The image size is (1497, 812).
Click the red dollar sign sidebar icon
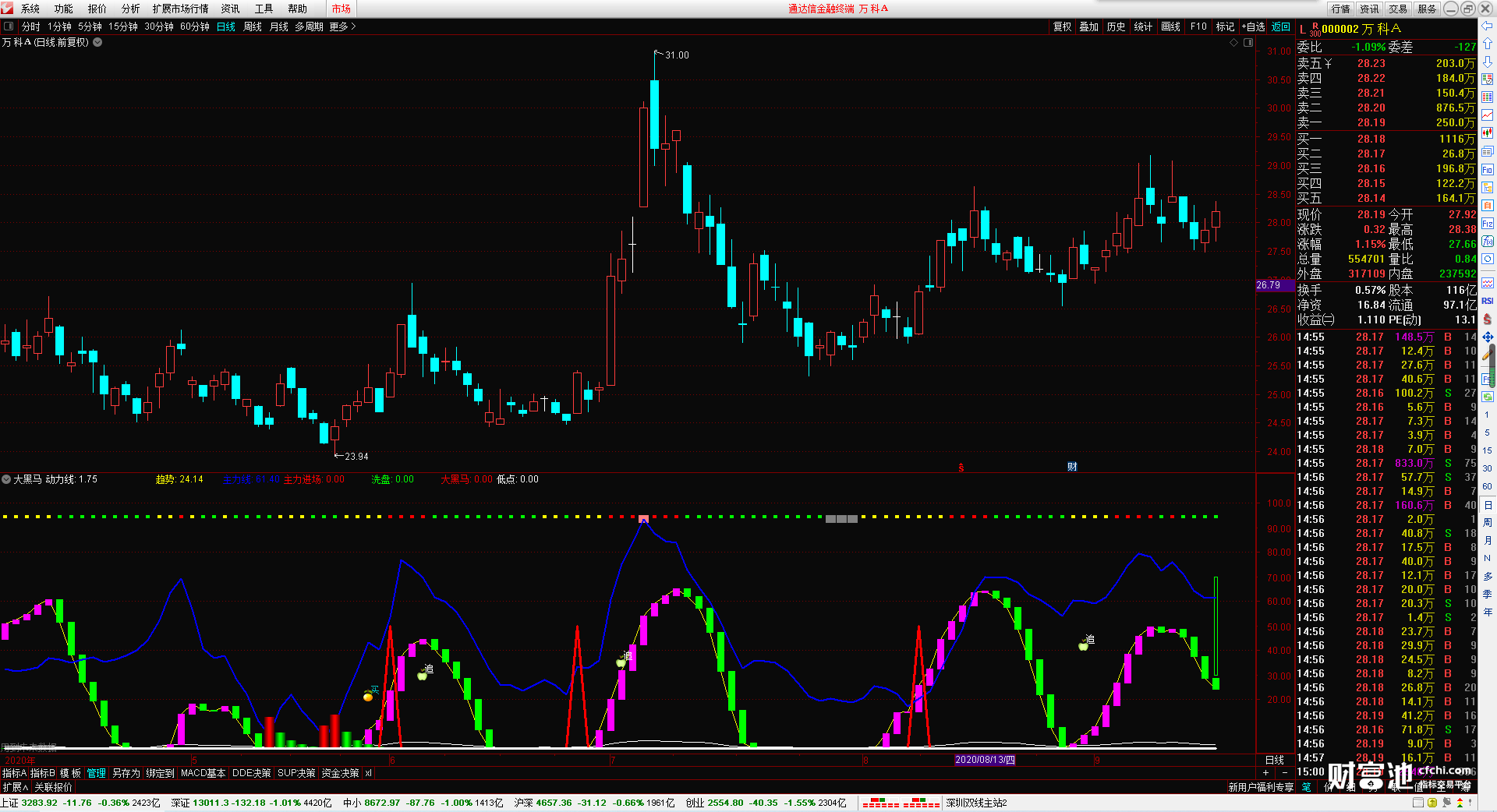click(x=1488, y=319)
